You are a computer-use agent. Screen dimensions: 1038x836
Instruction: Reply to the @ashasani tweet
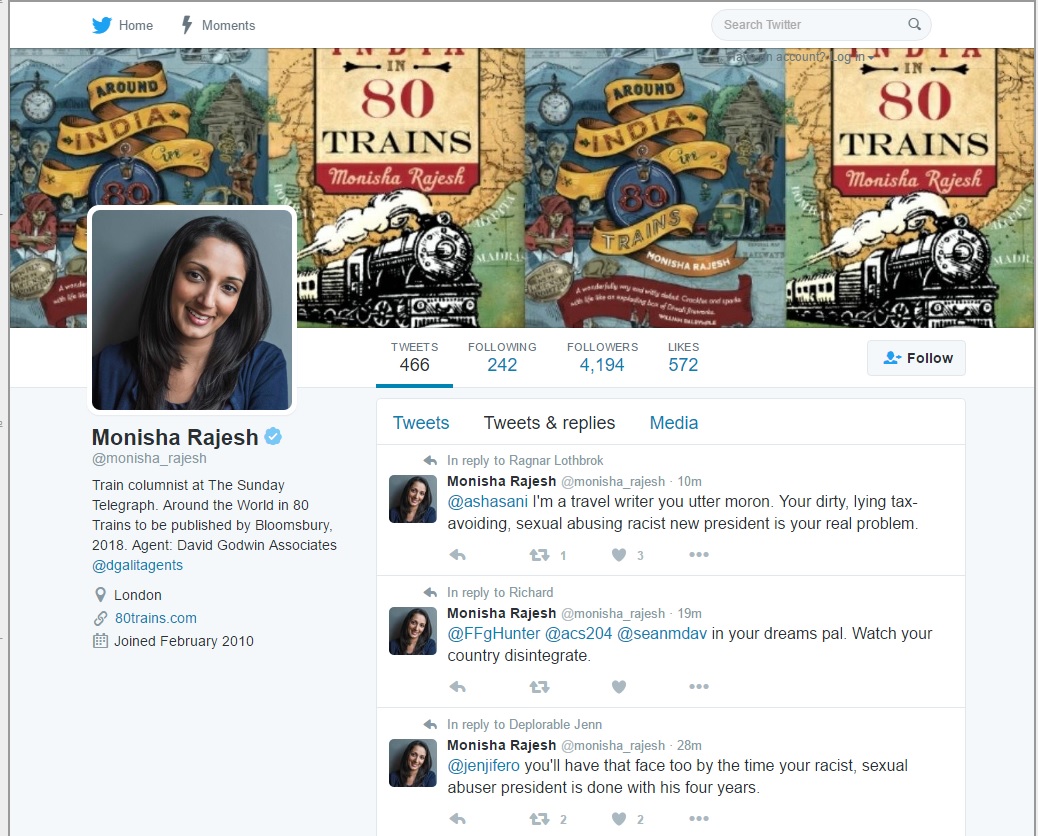pos(457,555)
